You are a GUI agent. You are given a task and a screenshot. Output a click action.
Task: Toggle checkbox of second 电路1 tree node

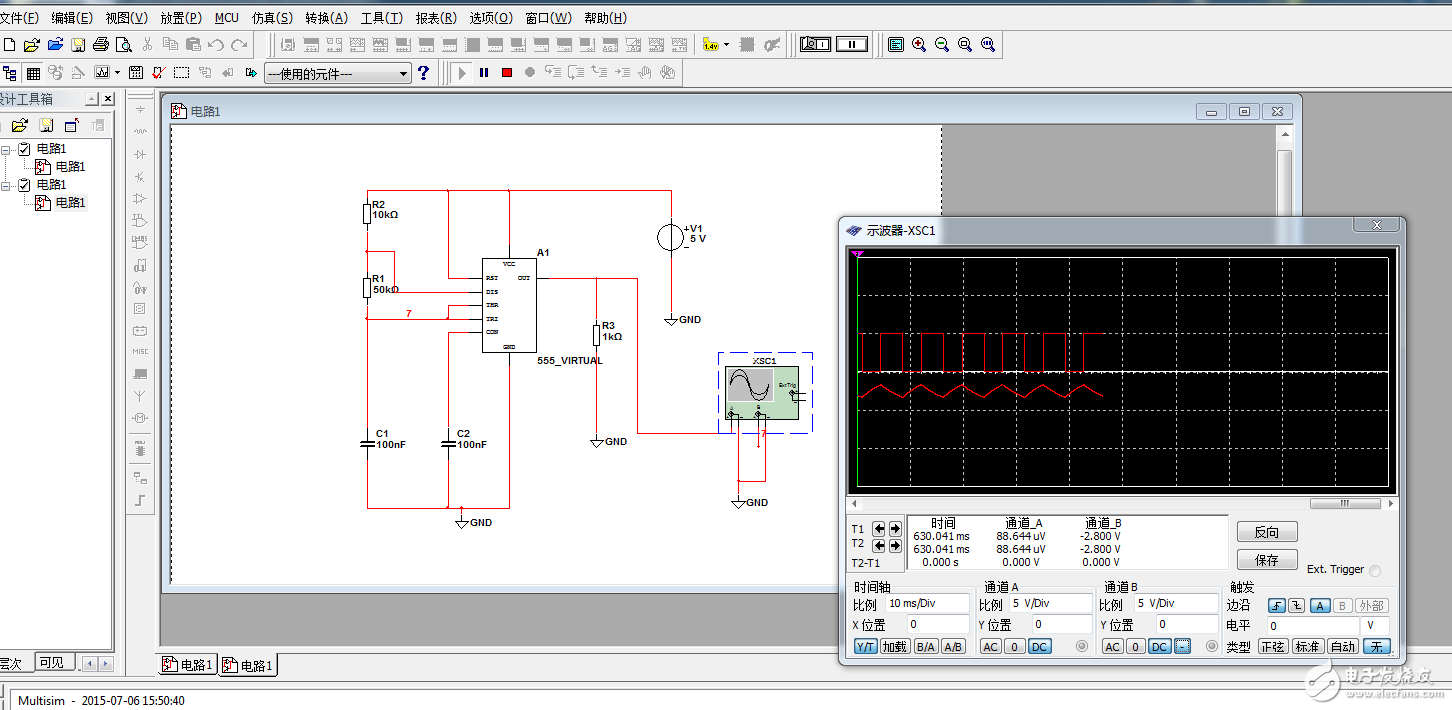[x=25, y=185]
